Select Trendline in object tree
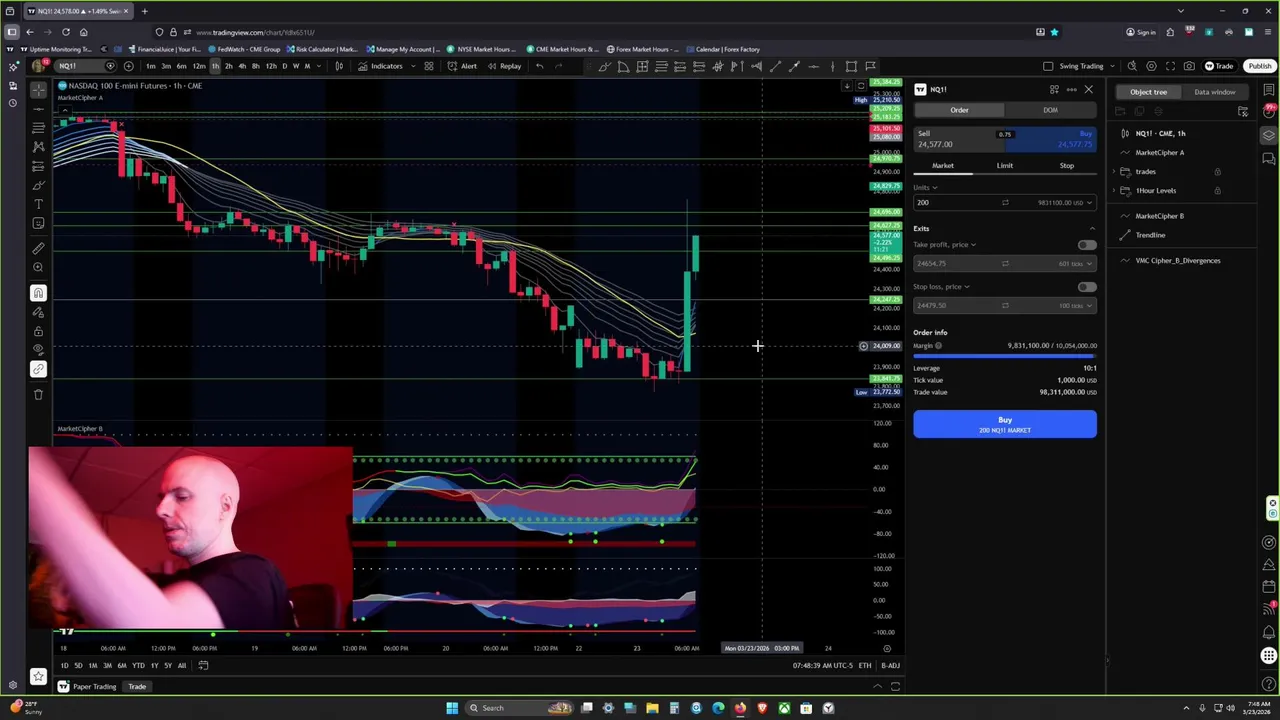The width and height of the screenshot is (1280, 720). click(1150, 235)
